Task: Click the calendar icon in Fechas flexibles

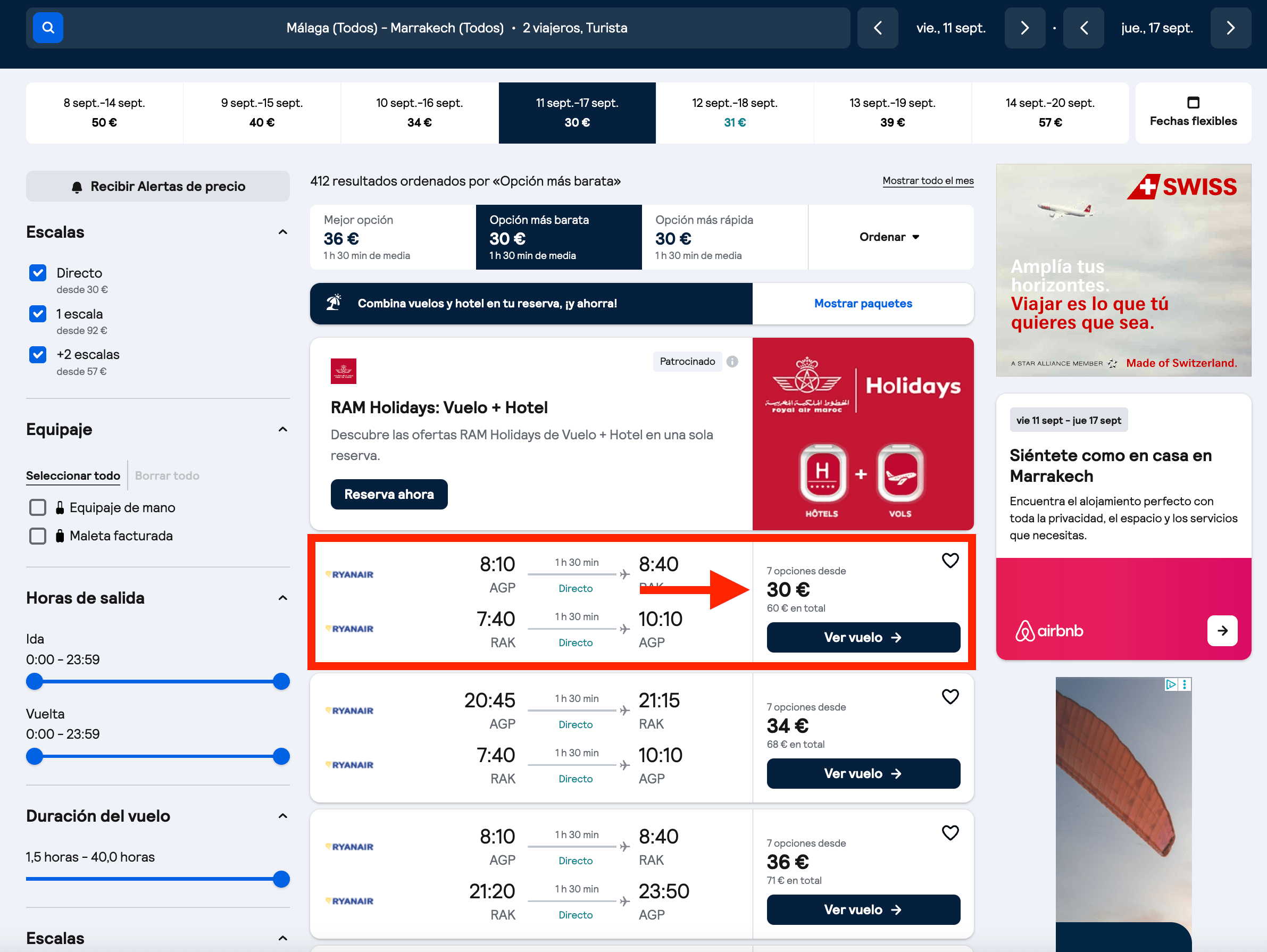Action: coord(1193,103)
